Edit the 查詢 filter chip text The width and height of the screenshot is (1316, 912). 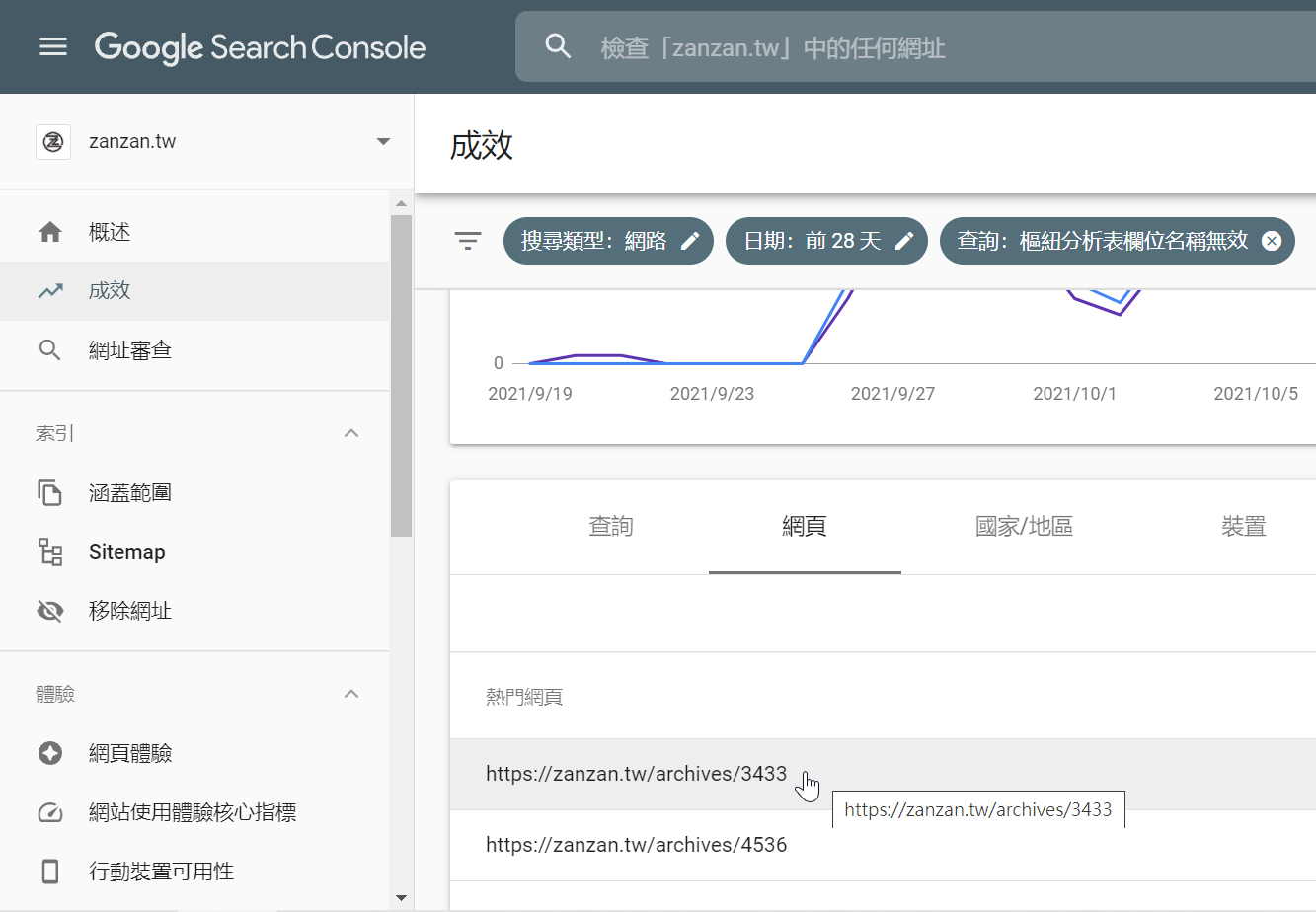(1103, 241)
